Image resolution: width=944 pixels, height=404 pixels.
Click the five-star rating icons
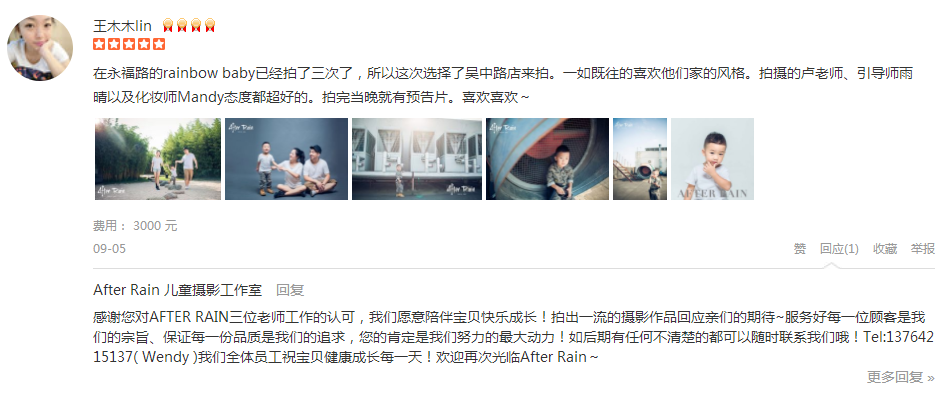click(129, 44)
